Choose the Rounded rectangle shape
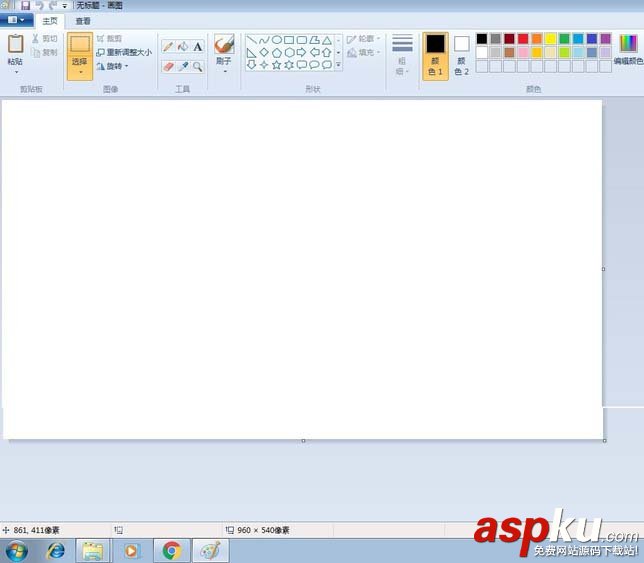This screenshot has height=563, width=644. click(x=302, y=40)
